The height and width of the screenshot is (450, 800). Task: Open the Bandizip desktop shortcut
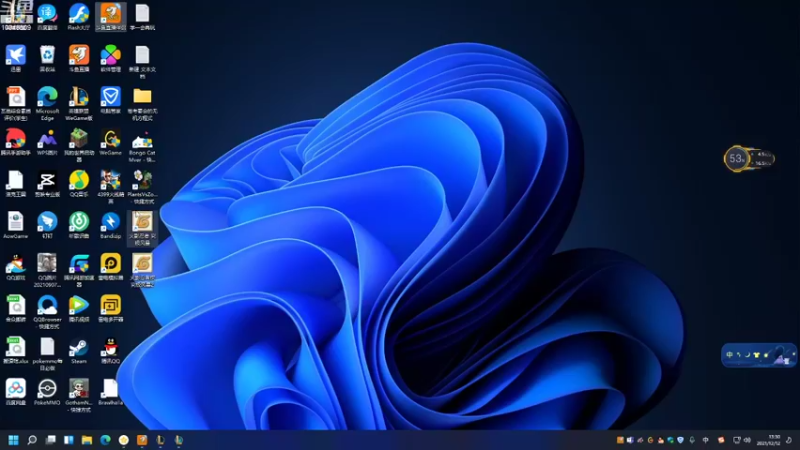pos(110,226)
